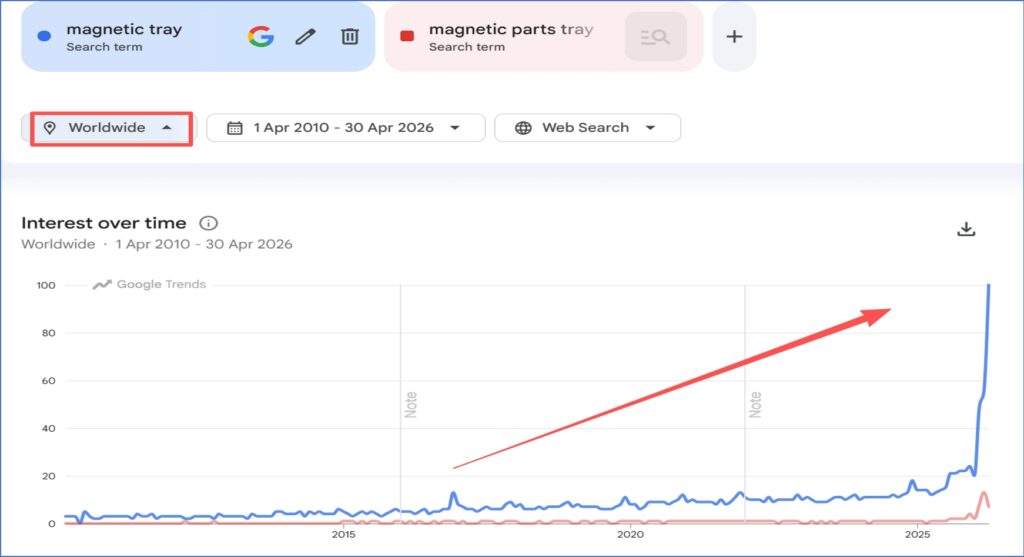Open the 1 Apr 2010 - 30 Apr 2026 date dropdown

(x=345, y=127)
